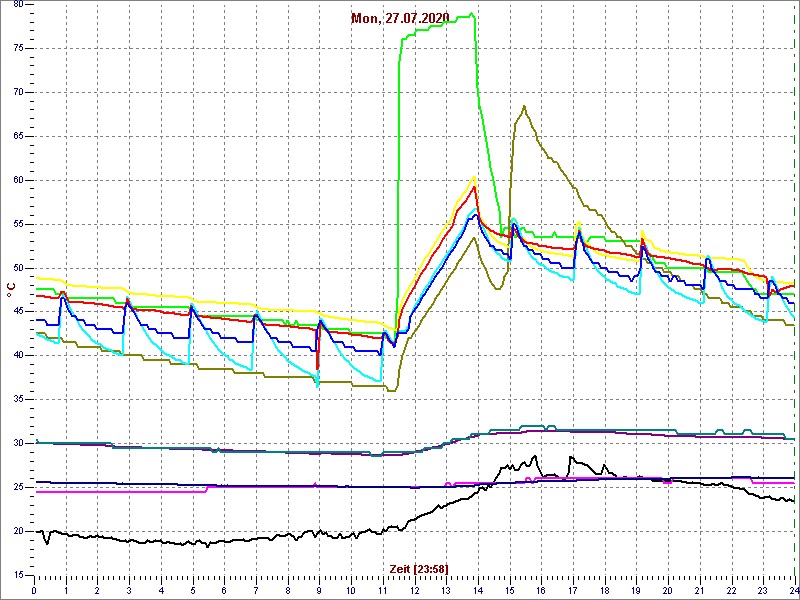Click the 80 label on temperature axis

pos(18,5)
